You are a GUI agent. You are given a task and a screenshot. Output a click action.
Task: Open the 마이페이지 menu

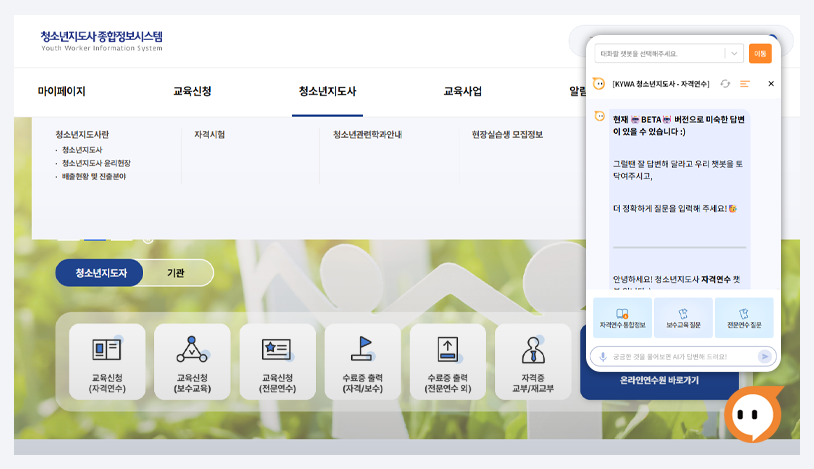[61, 91]
